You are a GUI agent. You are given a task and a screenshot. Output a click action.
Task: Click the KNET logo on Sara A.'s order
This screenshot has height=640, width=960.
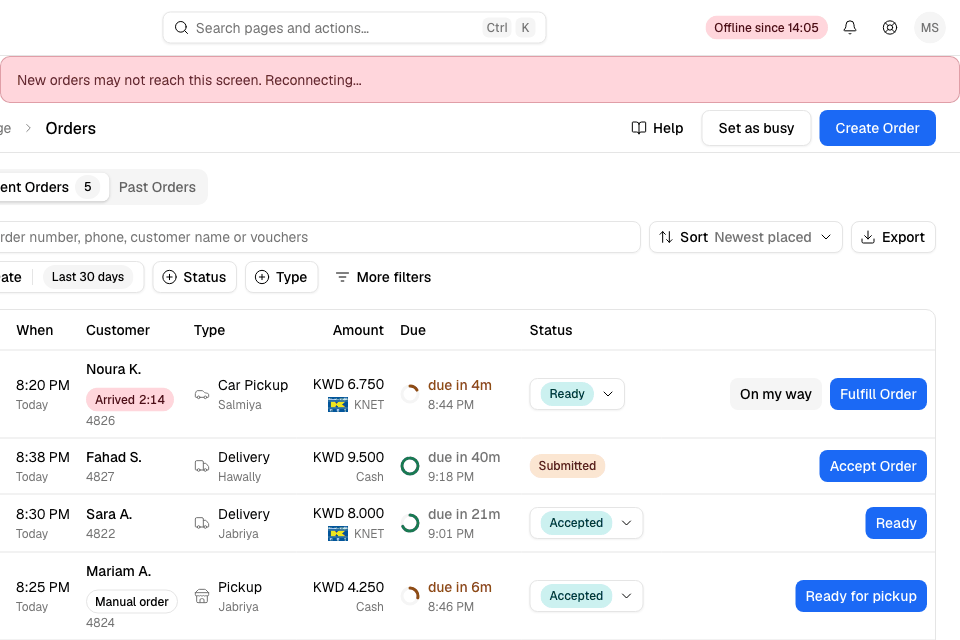(x=338, y=534)
